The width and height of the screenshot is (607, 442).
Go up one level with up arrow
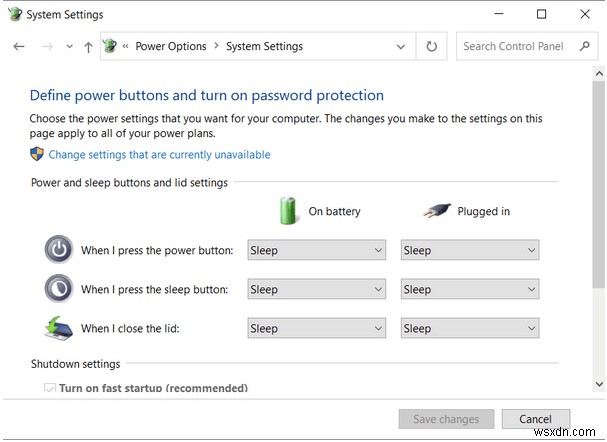coord(88,47)
